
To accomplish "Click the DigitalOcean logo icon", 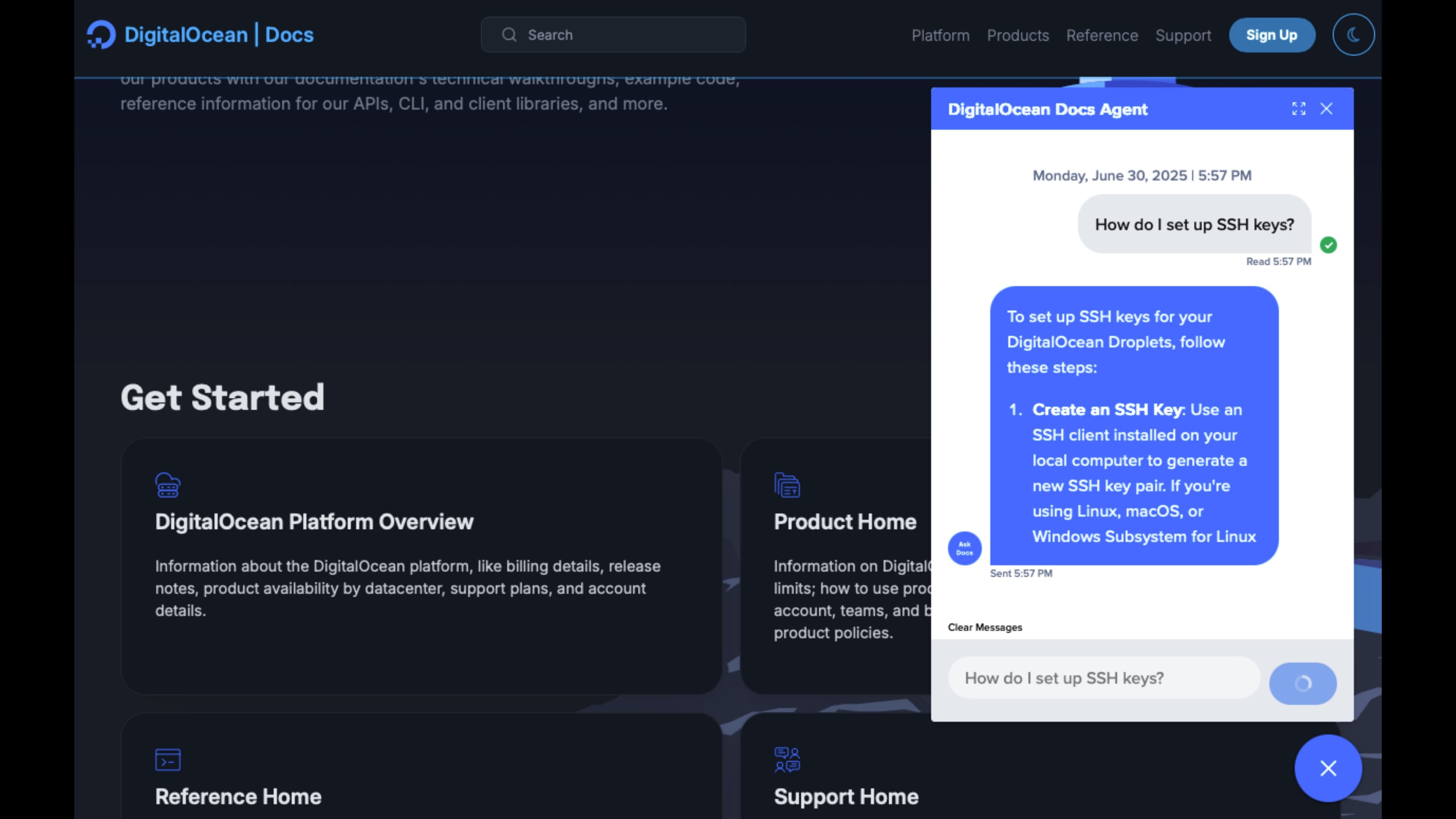I will (101, 35).
